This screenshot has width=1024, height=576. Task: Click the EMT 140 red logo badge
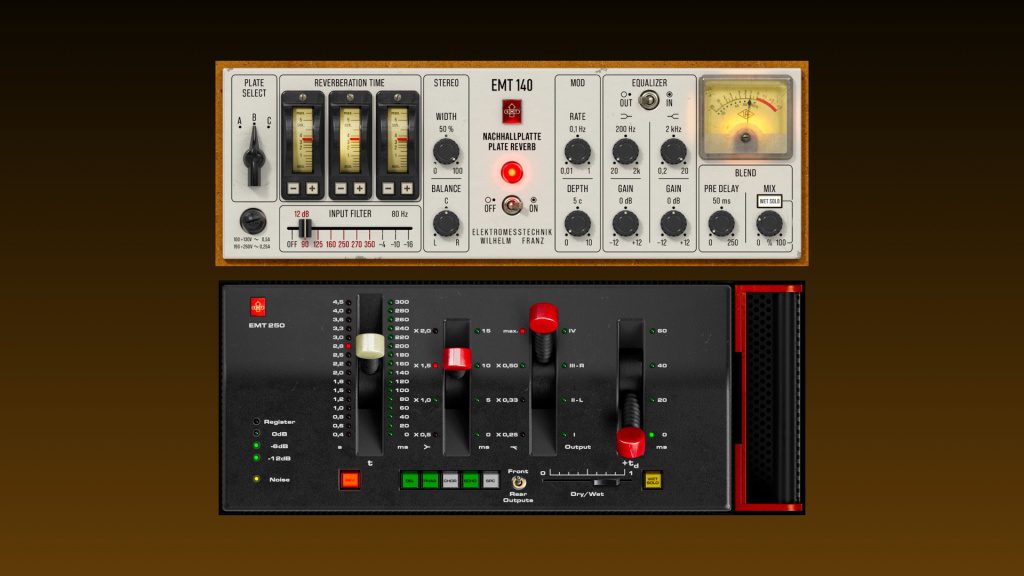tap(511, 112)
